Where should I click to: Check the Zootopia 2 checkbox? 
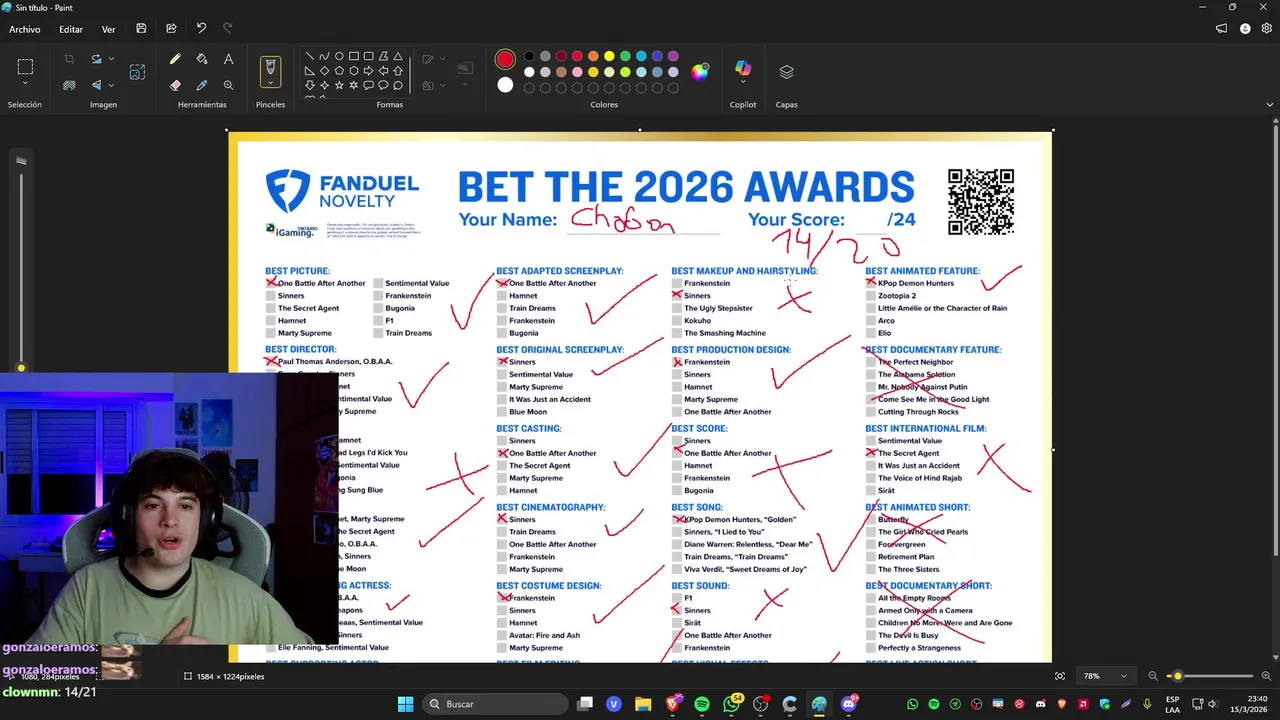(x=870, y=296)
